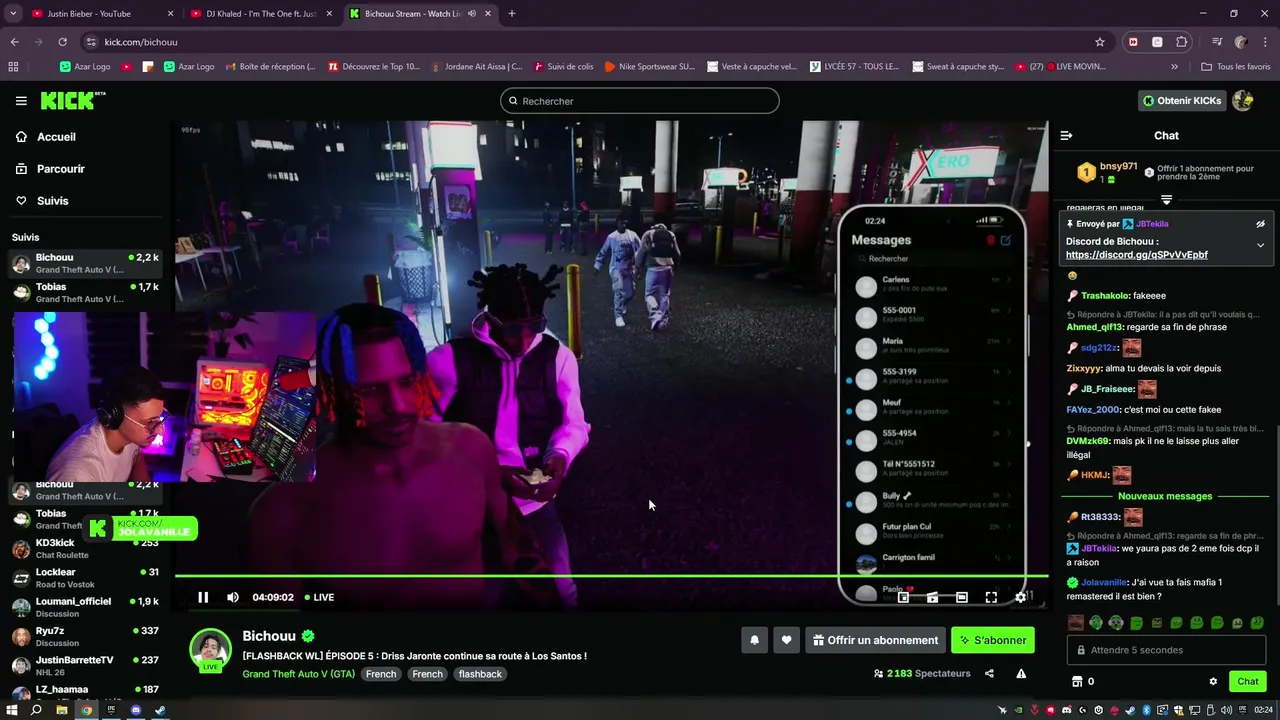The height and width of the screenshot is (720, 1280).
Task: Click Obtenir KICKs button
Action: (1182, 101)
